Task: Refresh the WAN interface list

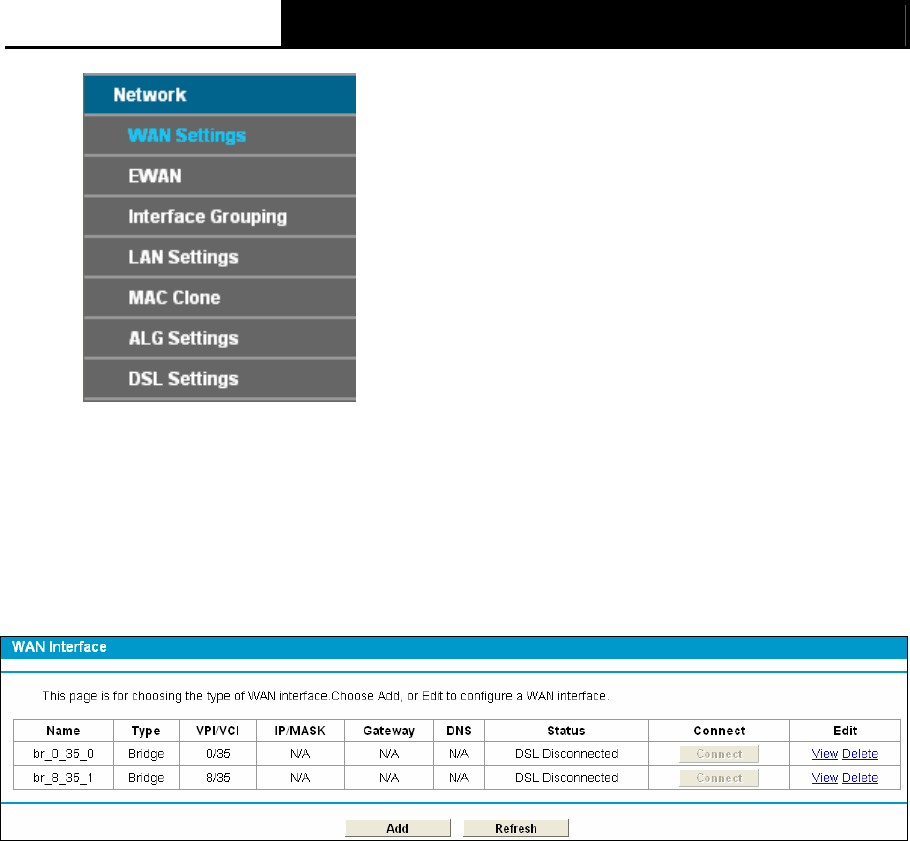Action: [x=515, y=828]
